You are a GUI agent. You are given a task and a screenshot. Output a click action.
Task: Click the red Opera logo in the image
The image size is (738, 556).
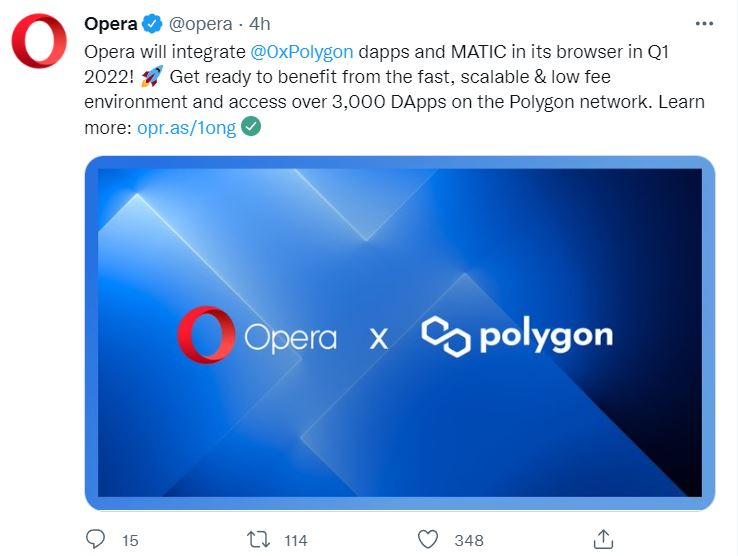pyautogui.click(x=206, y=335)
